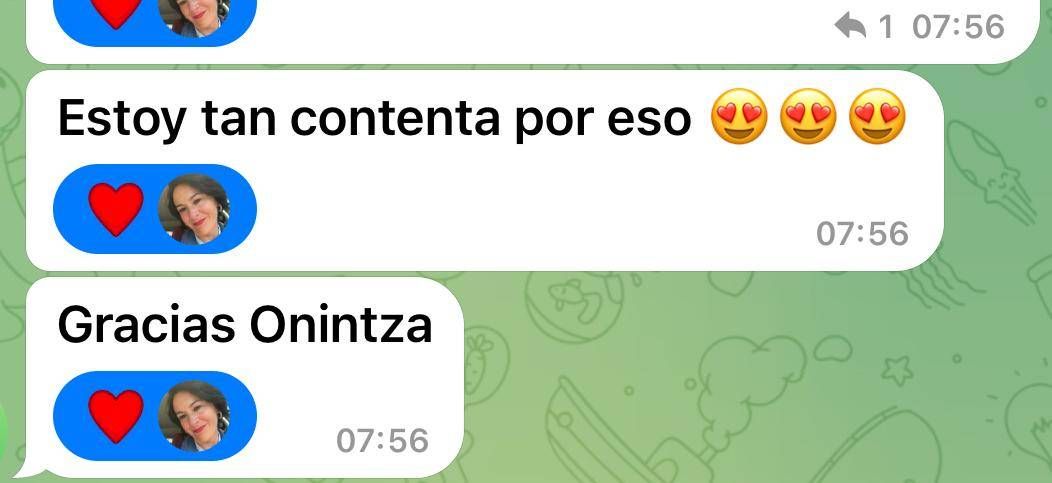The height and width of the screenshot is (483, 1052).
Task: Click the 07:56 timestamp in 'Gracias Onintza' bubble
Action: (382, 441)
